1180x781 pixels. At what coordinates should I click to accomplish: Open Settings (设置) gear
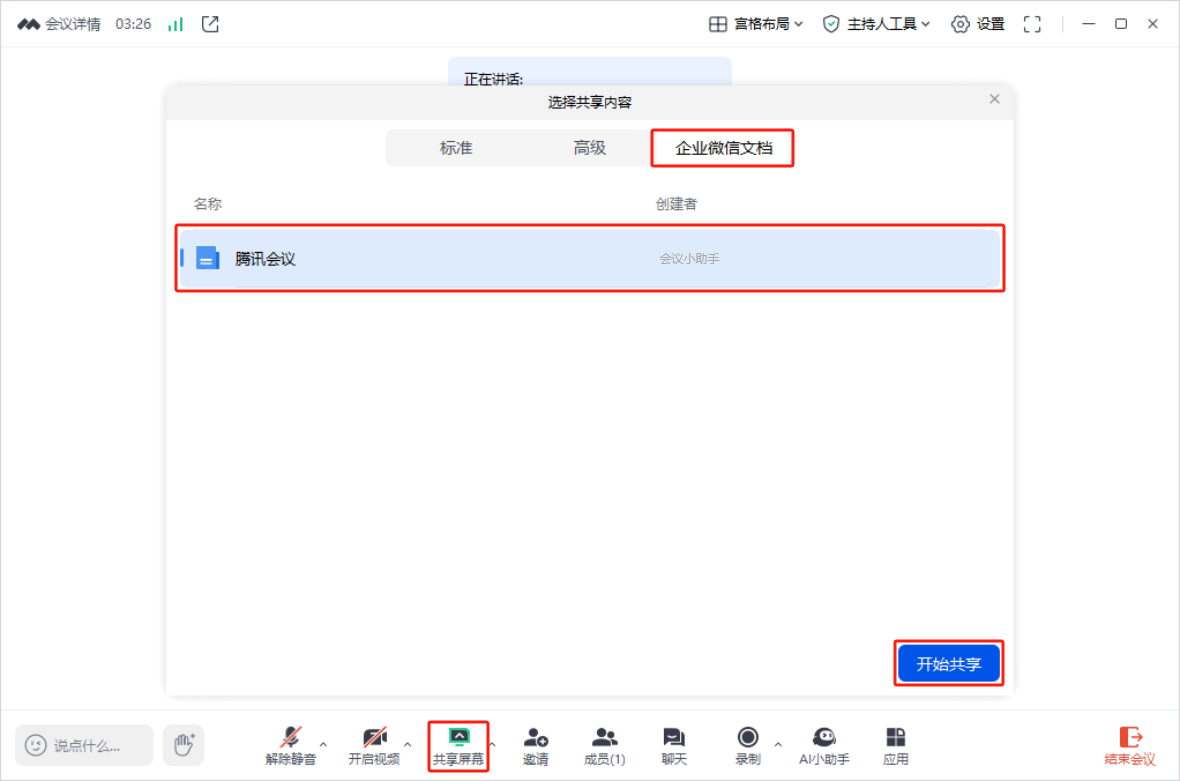(x=978, y=24)
